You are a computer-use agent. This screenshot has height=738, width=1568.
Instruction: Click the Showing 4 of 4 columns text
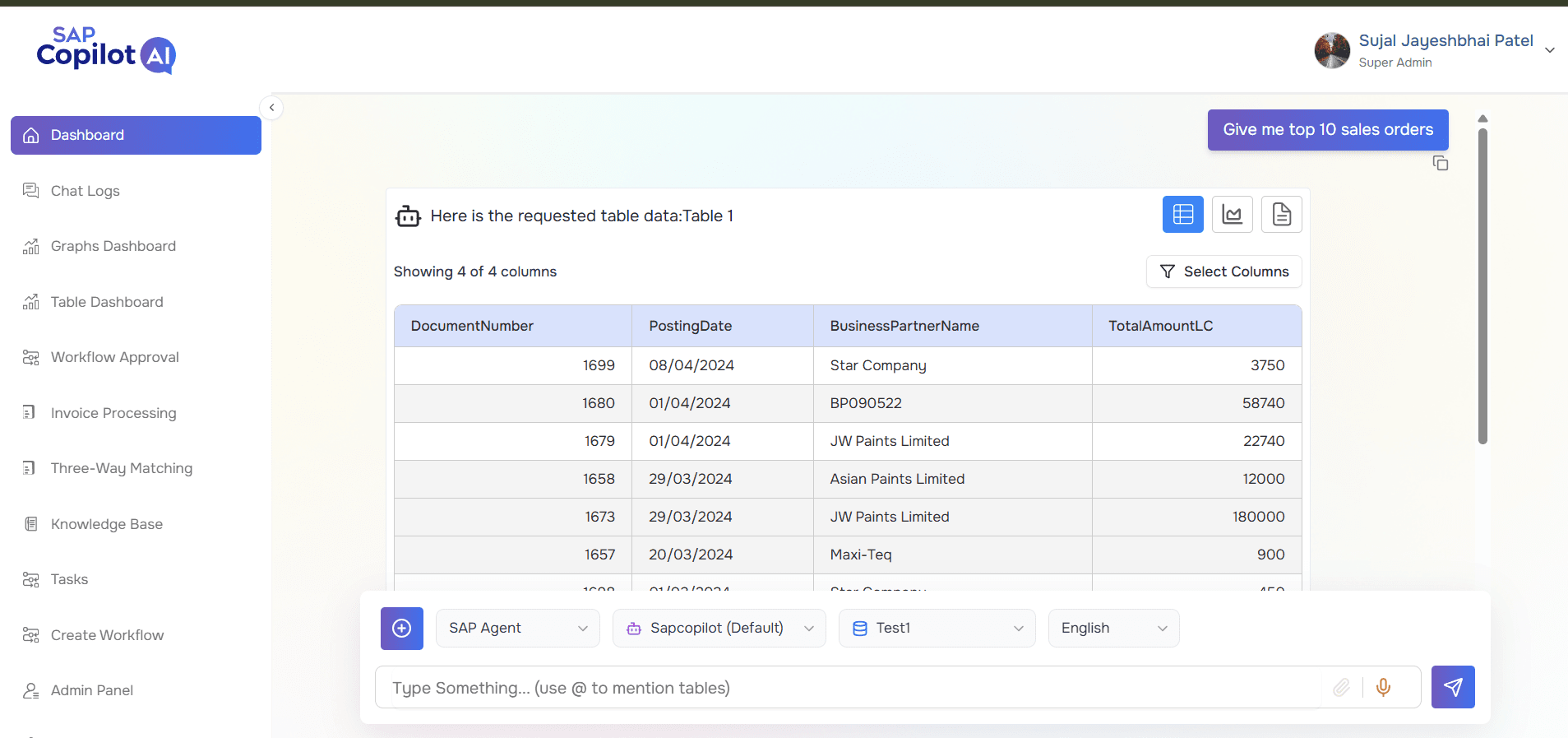coord(475,272)
